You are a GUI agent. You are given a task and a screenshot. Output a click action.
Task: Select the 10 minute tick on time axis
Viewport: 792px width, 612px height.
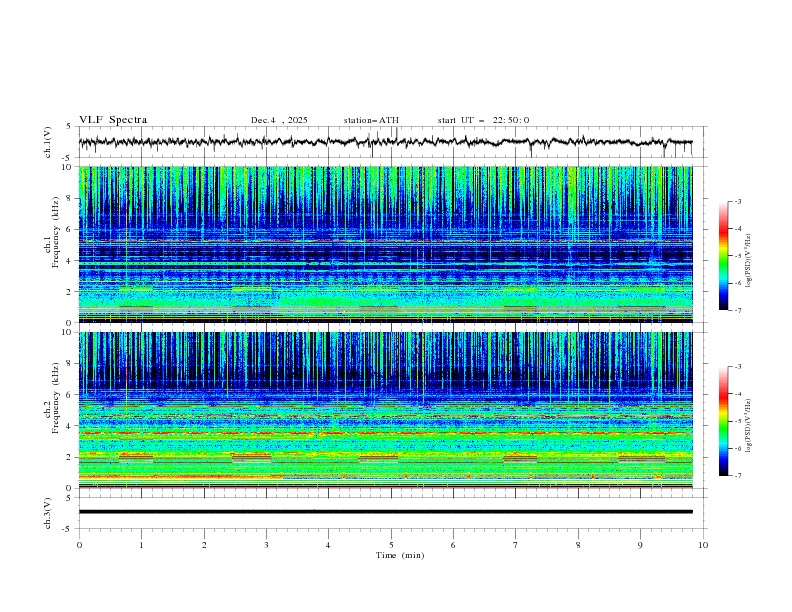tap(703, 545)
